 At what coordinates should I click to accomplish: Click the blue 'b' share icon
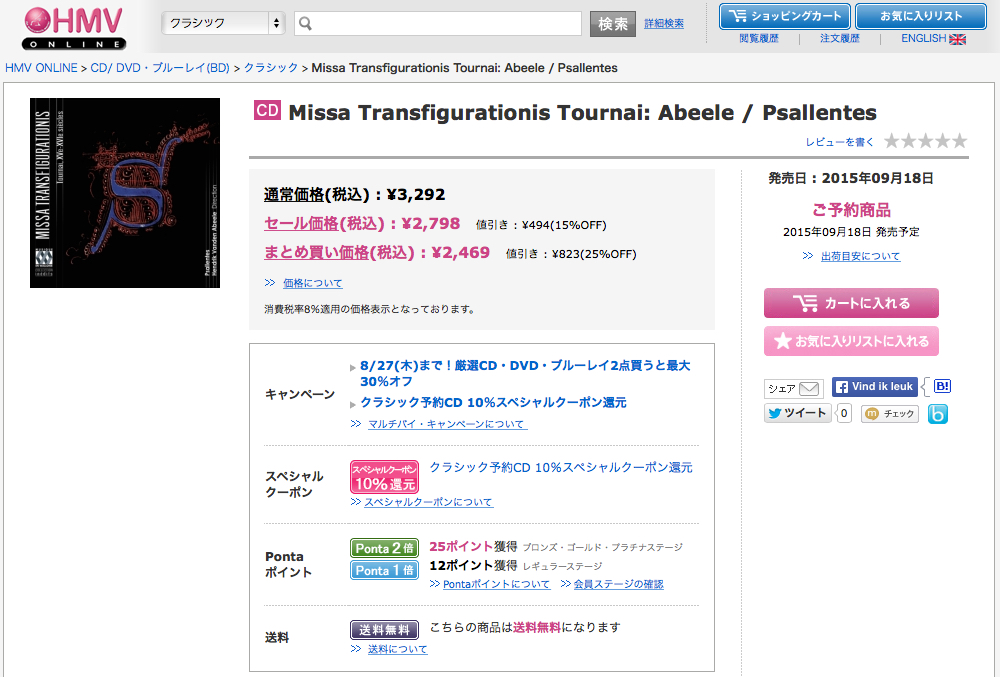pyautogui.click(x=937, y=414)
